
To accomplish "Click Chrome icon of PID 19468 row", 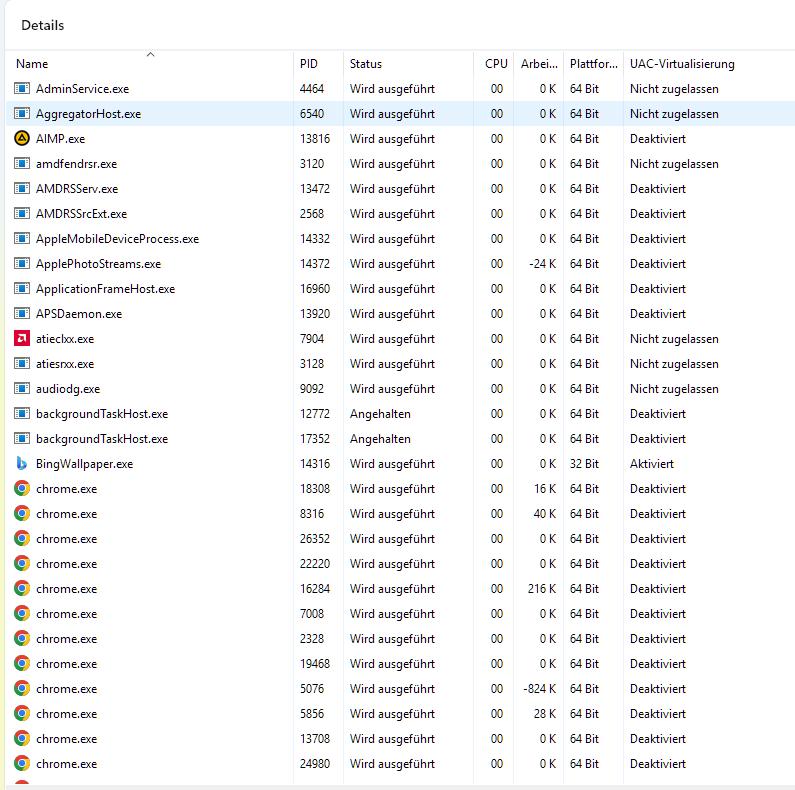I will (x=22, y=663).
